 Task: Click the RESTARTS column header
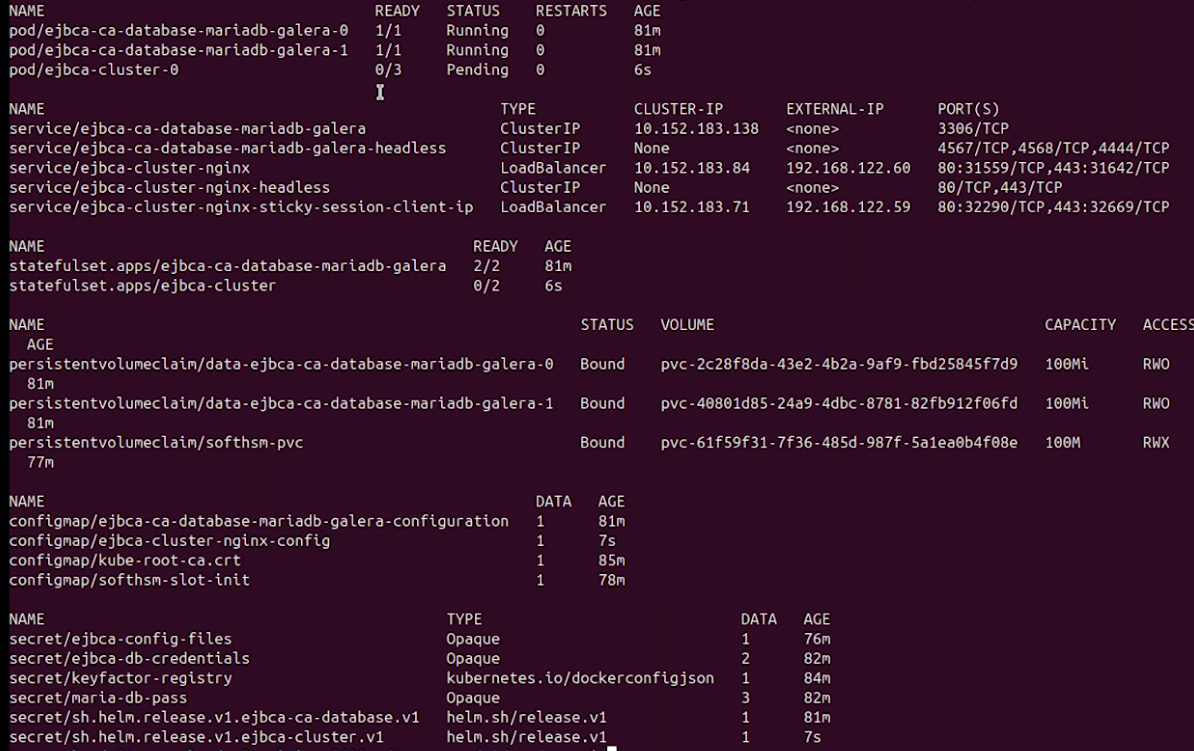(571, 11)
